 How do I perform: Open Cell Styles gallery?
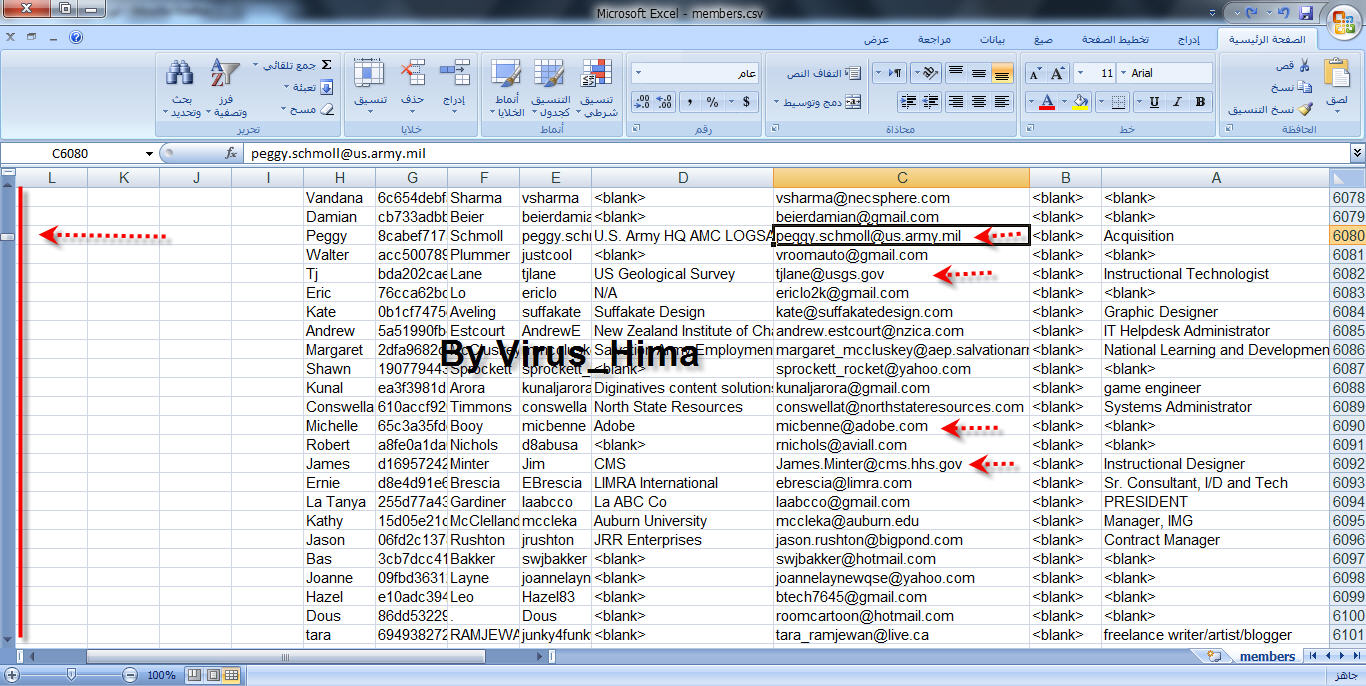click(507, 88)
